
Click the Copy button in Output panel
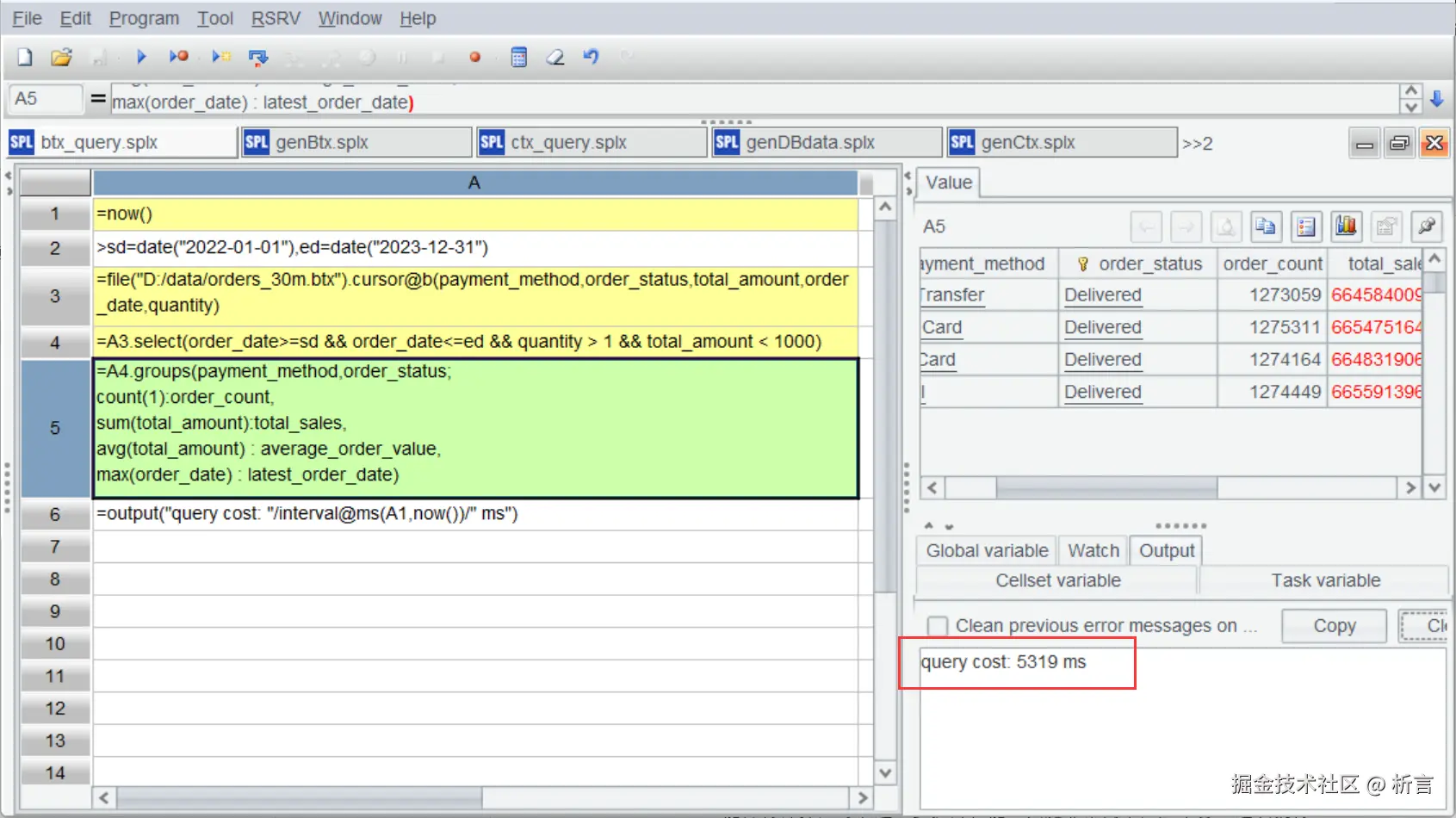click(x=1334, y=626)
